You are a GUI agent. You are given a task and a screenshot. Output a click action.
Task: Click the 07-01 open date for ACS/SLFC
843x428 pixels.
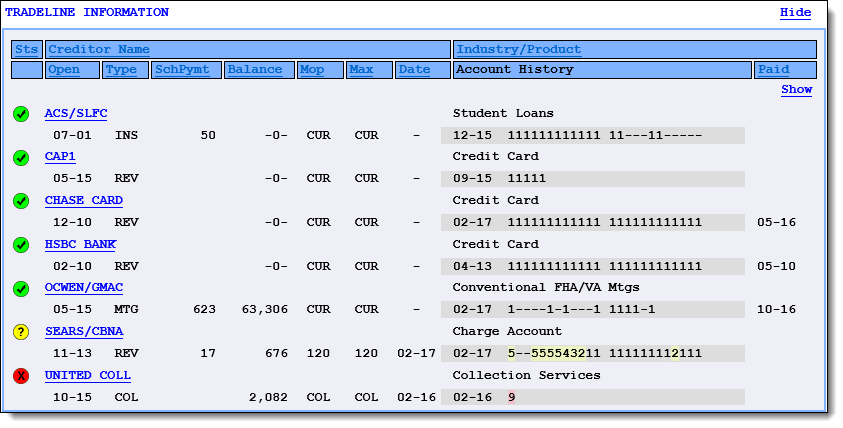72,135
